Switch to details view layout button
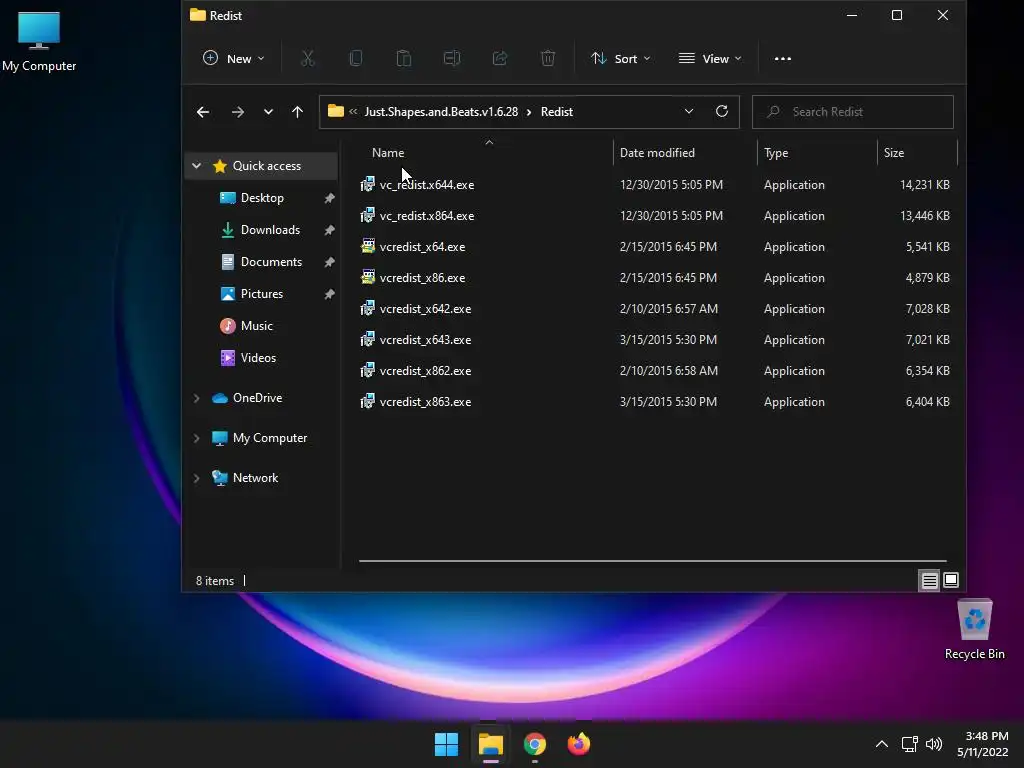This screenshot has width=1024, height=768. (929, 580)
